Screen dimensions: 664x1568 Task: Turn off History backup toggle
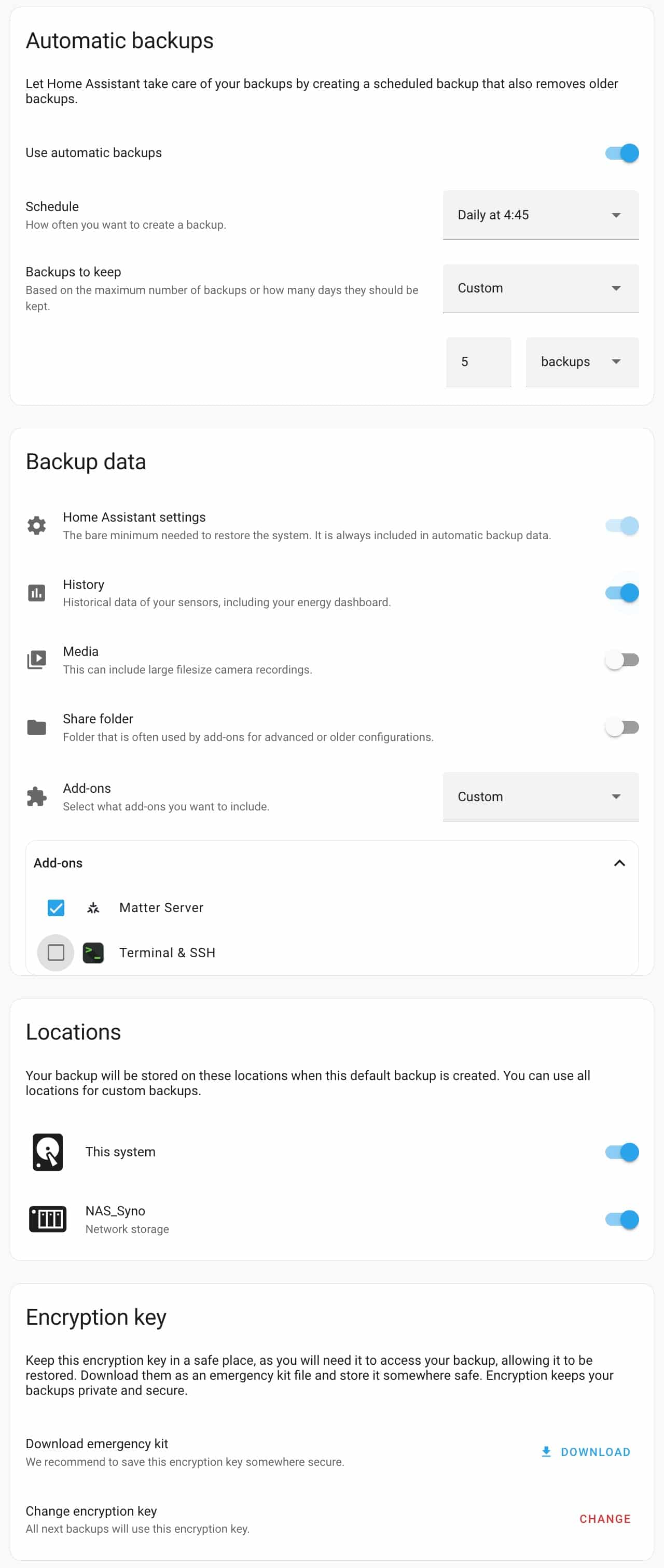coord(622,592)
